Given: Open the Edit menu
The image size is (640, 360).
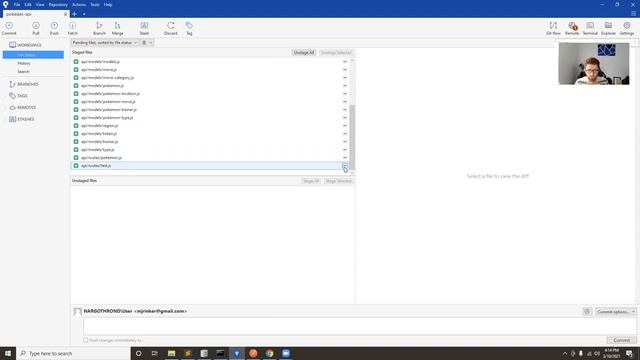Looking at the screenshot, I should point(28,4).
